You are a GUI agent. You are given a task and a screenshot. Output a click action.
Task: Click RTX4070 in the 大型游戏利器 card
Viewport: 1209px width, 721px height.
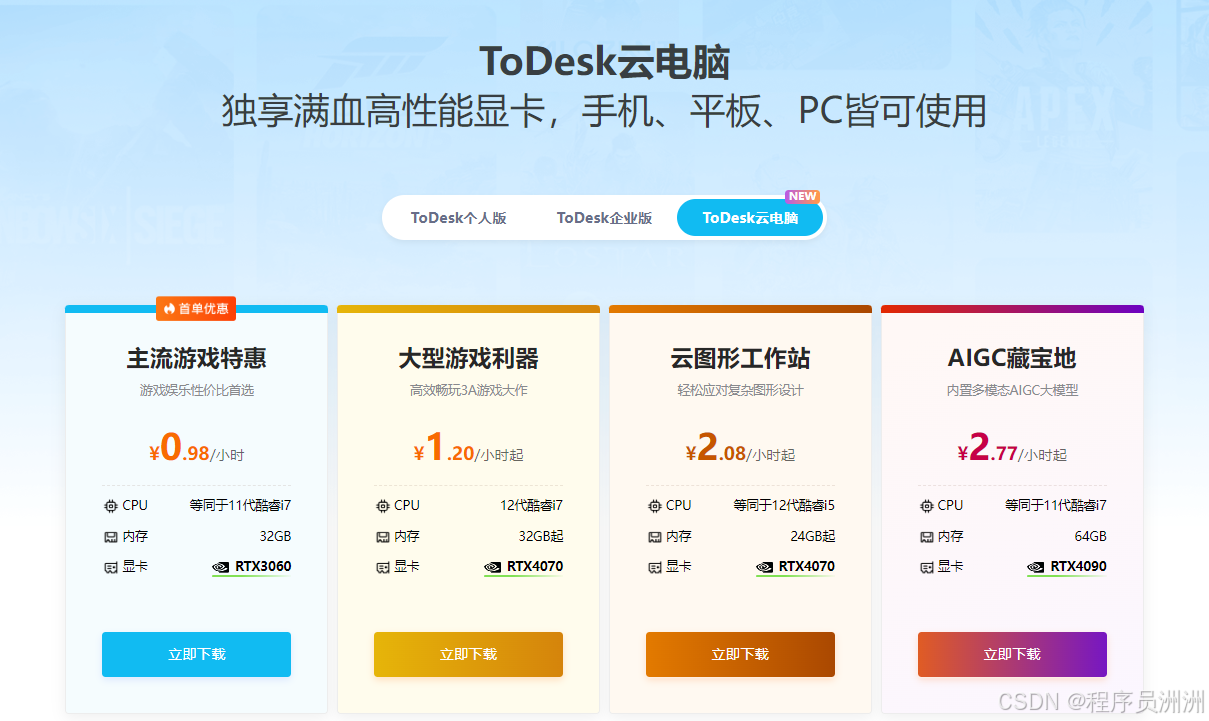[535, 567]
